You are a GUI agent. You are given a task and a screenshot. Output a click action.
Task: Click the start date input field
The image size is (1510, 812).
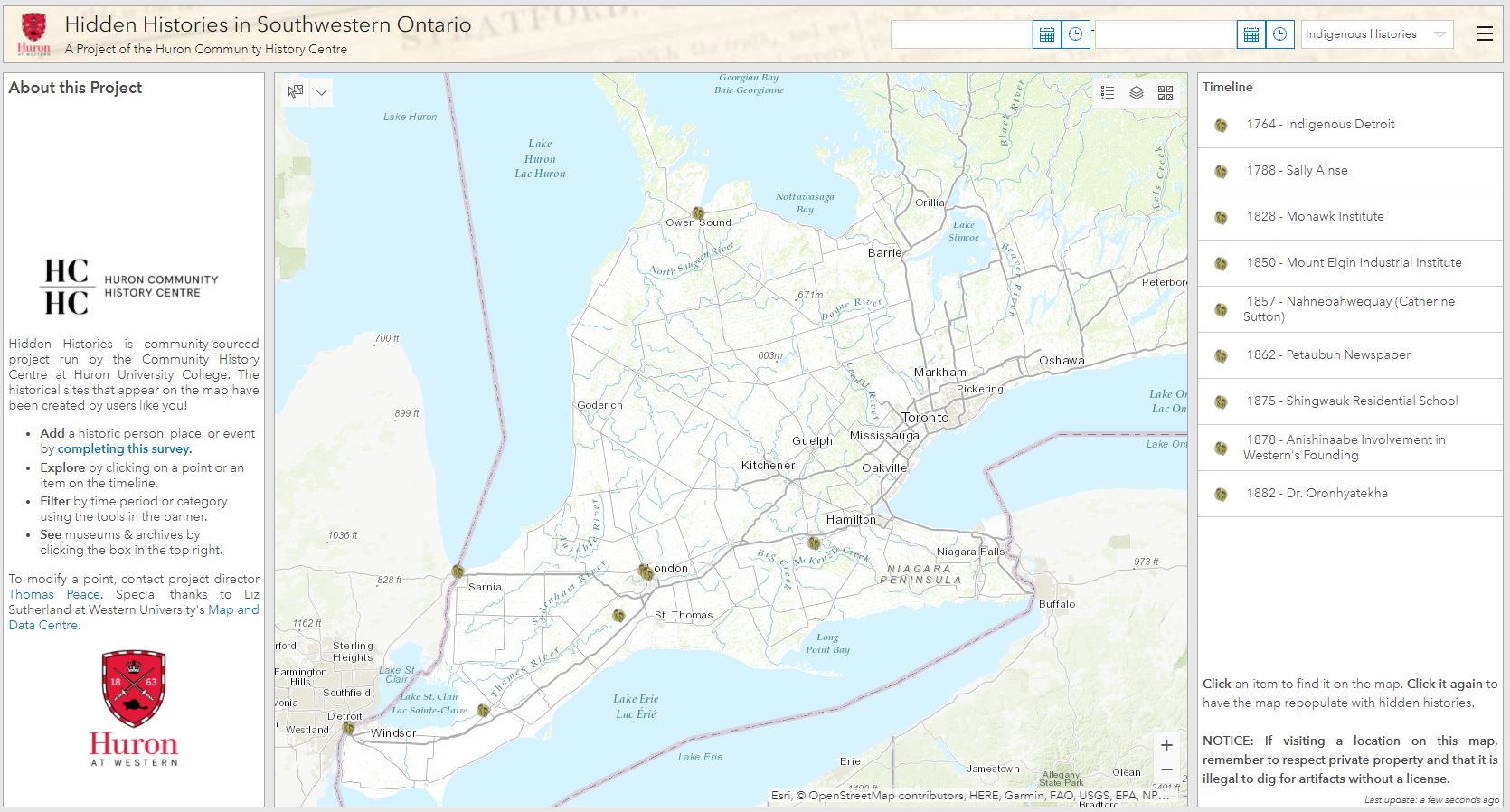point(961,34)
